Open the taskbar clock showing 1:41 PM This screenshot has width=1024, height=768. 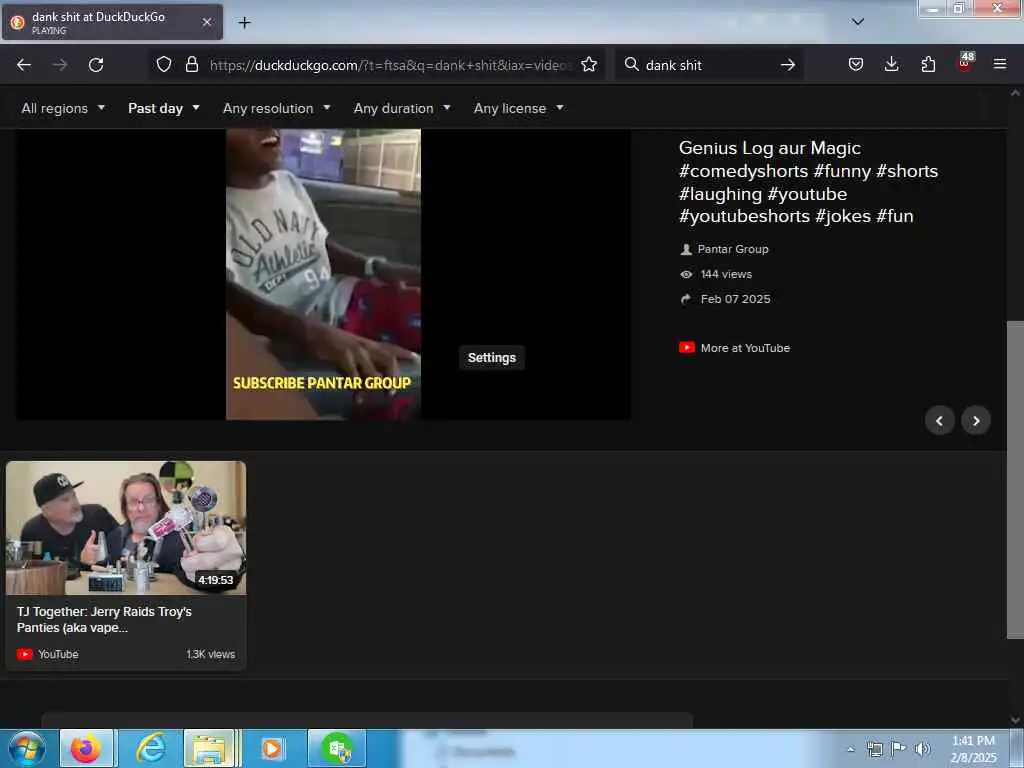click(x=974, y=749)
